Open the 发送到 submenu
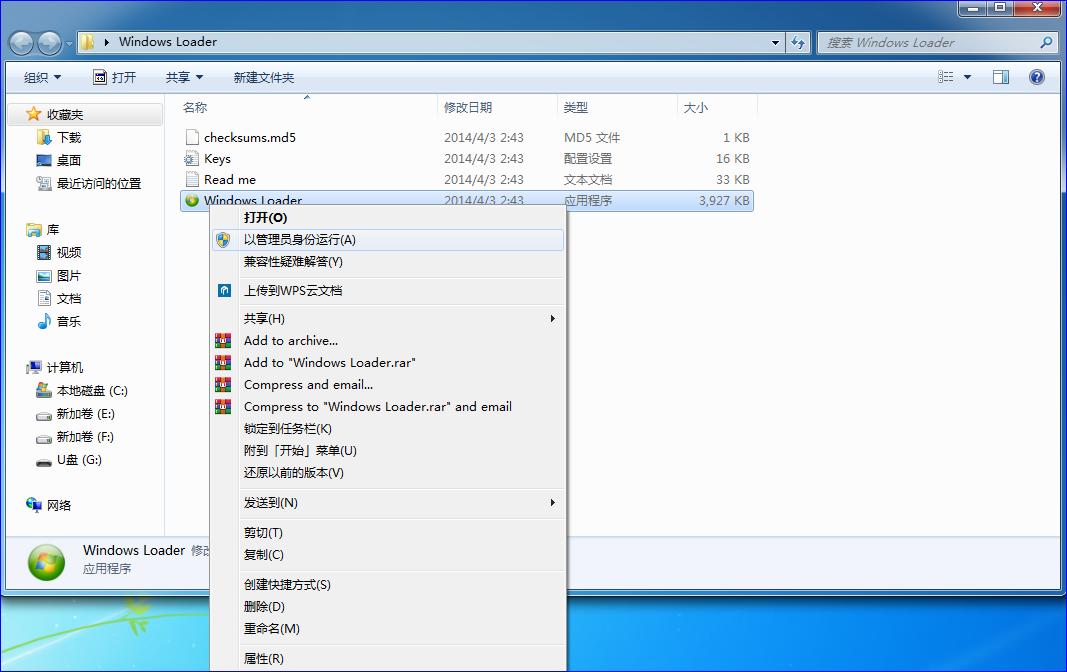 270,502
